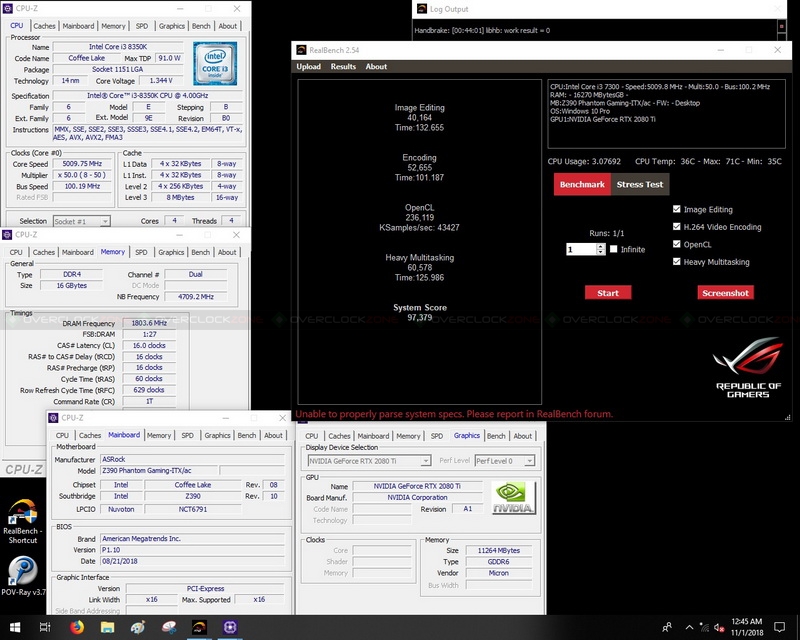Open Task View on the taskbar
Image resolution: width=800 pixels, height=640 pixels.
[45, 627]
